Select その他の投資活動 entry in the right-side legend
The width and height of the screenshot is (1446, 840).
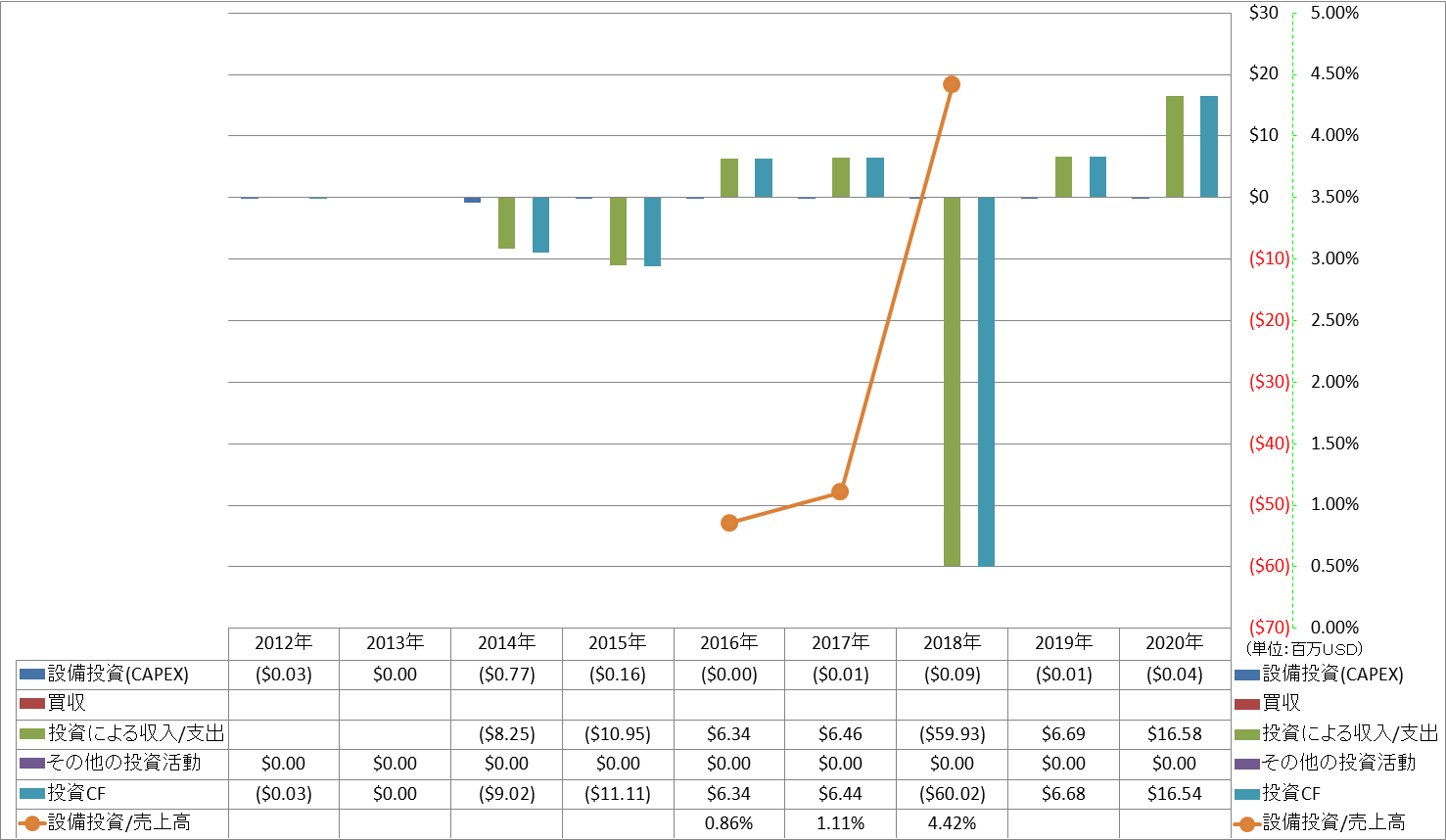(1326, 763)
